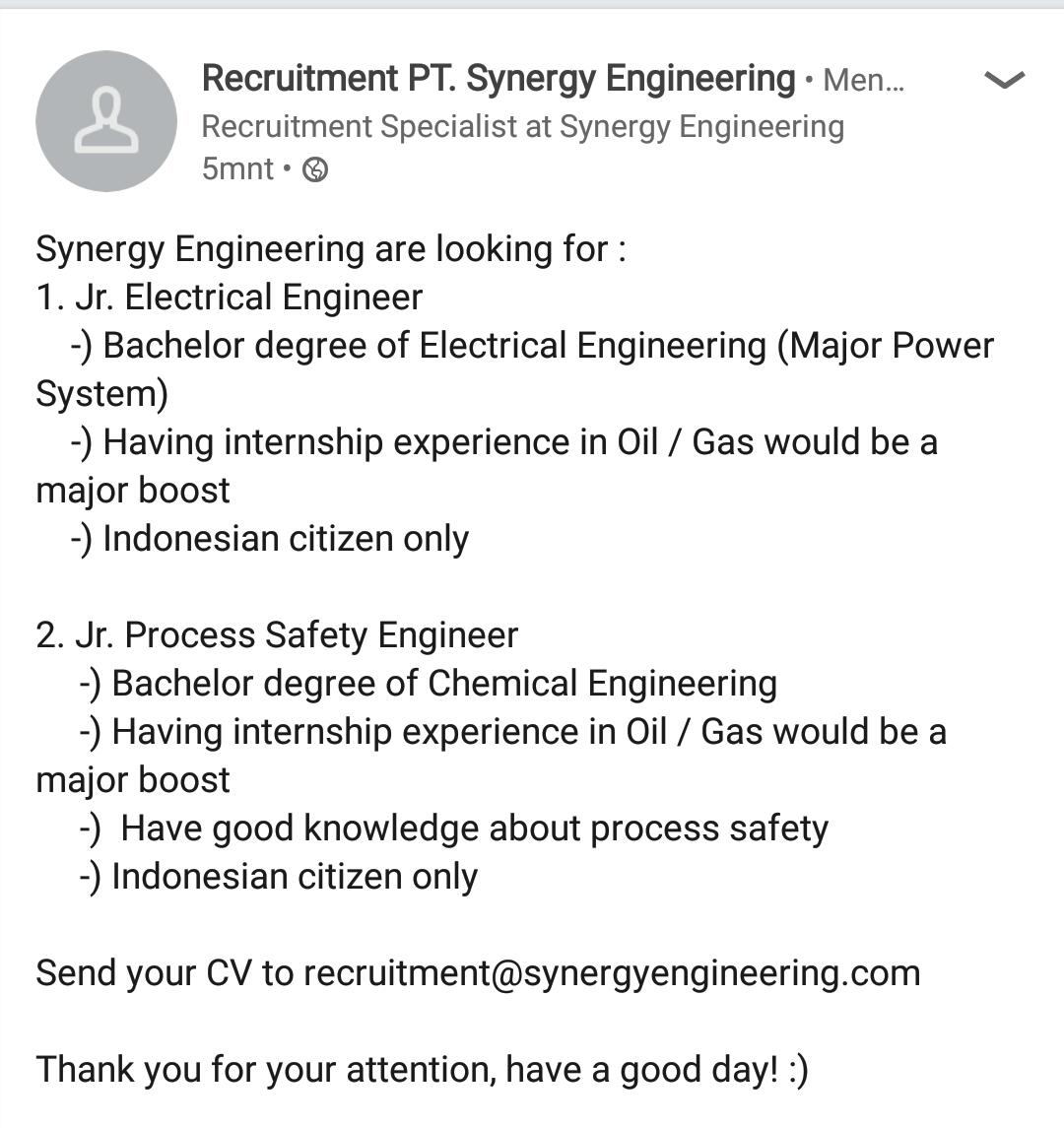Click the "(Major Power" text in the Electrical requirement
The image size is (1064, 1128).
[886, 346]
